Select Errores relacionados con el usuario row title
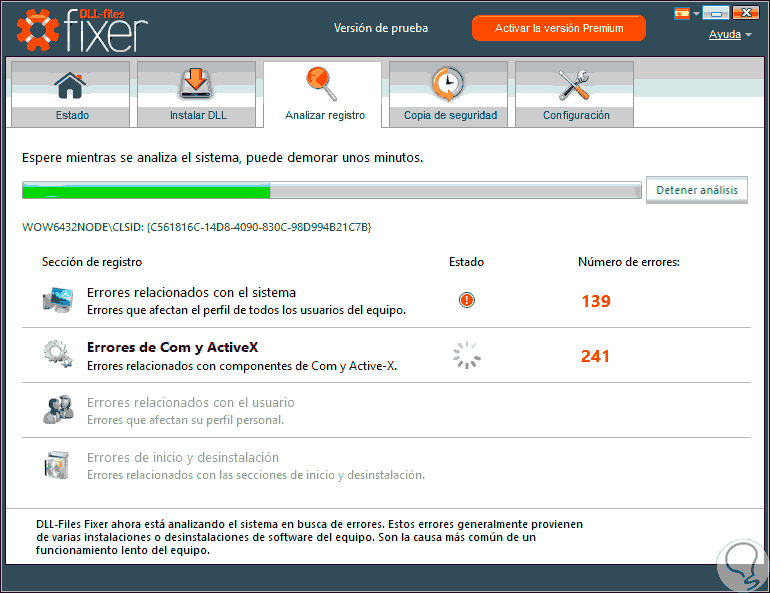Viewport: 770px width, 593px height. (x=191, y=403)
